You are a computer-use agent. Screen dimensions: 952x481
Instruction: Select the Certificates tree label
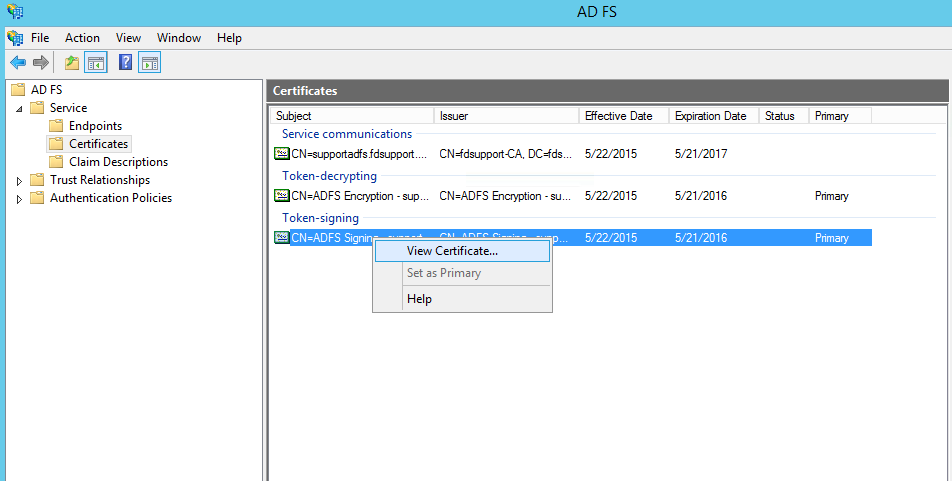(98, 144)
